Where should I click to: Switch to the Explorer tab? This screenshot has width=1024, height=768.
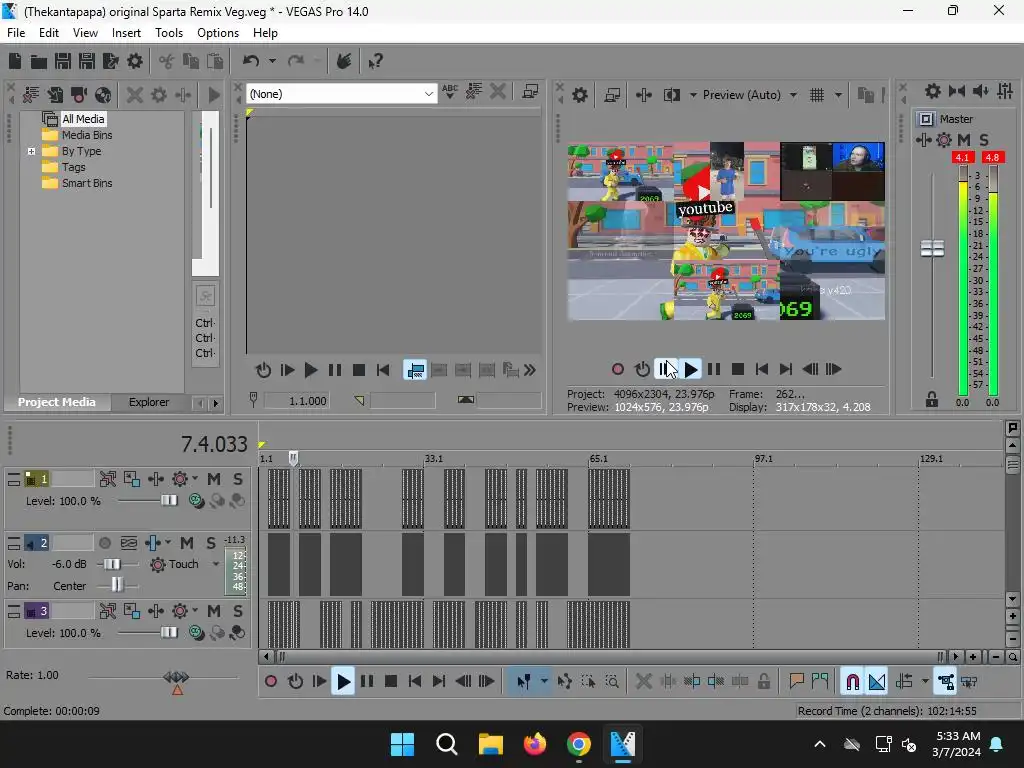(149, 402)
